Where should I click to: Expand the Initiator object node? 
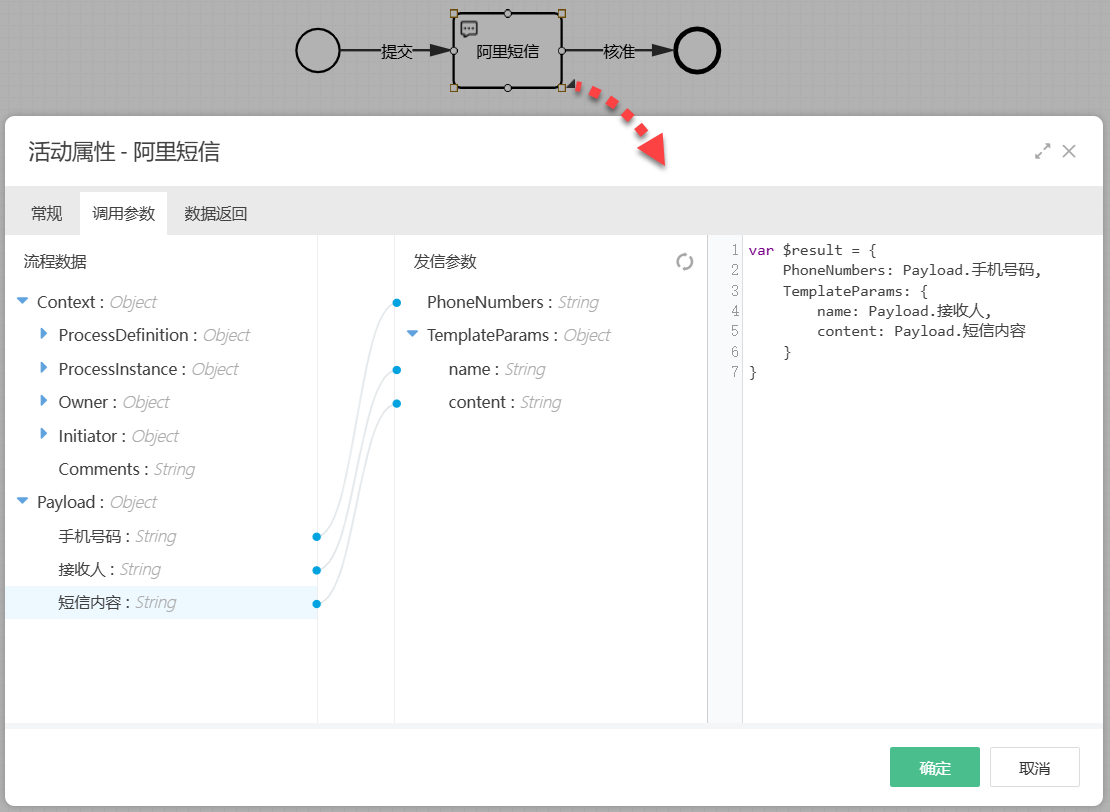coord(43,435)
